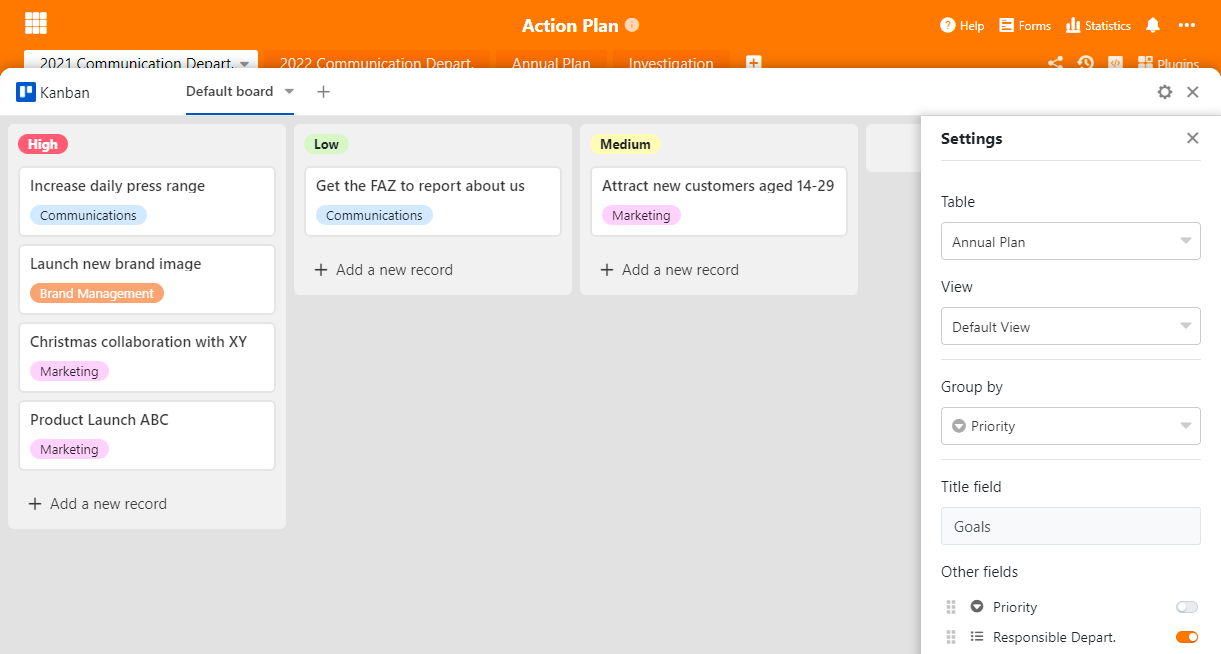
Task: Disable the Responsible Depart. field toggle
Action: tap(1186, 637)
